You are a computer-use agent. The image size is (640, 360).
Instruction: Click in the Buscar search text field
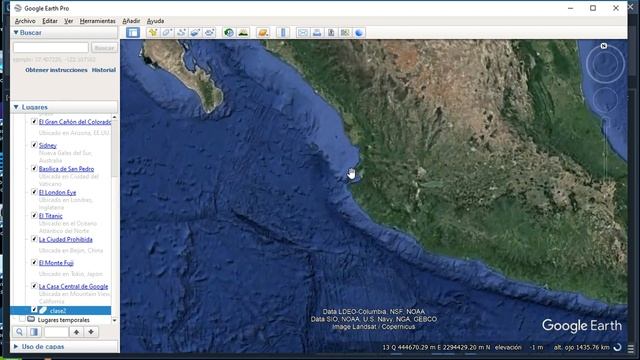point(51,48)
